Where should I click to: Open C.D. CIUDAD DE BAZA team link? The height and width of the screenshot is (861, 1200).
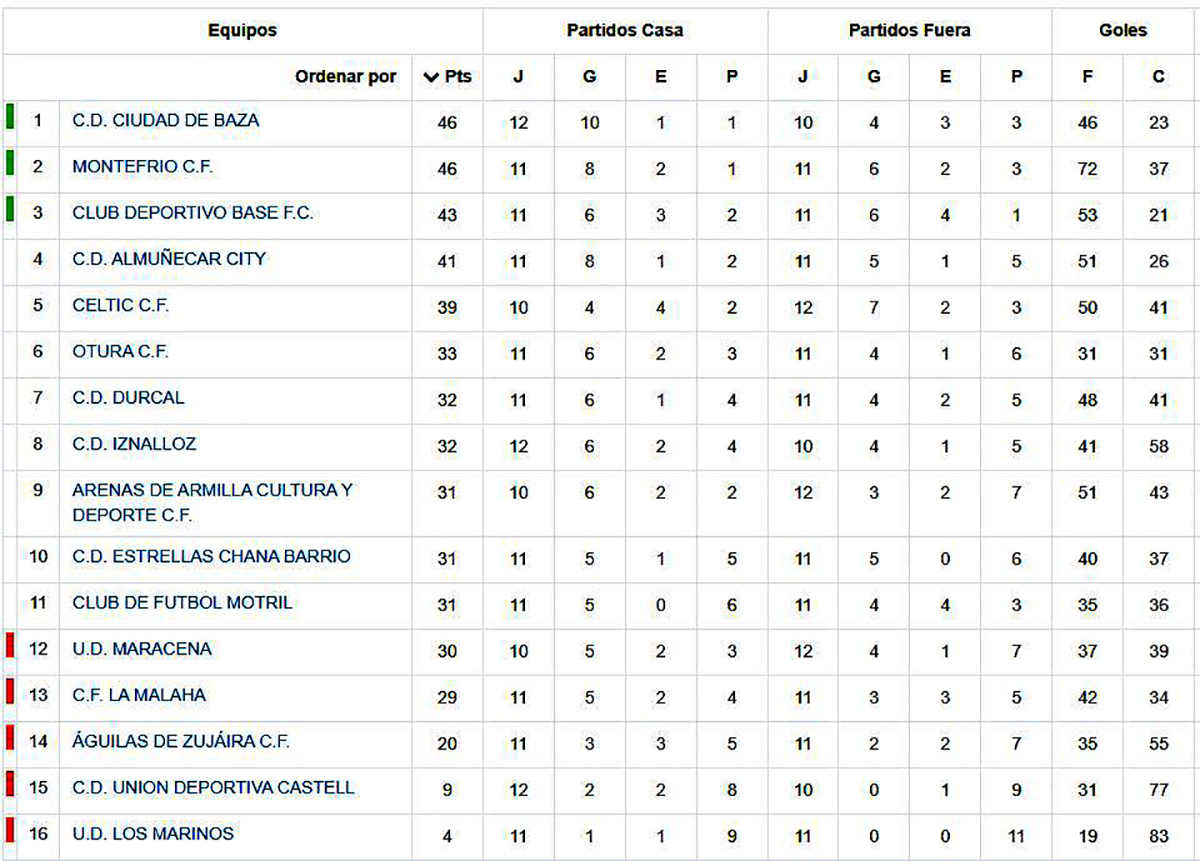point(165,120)
